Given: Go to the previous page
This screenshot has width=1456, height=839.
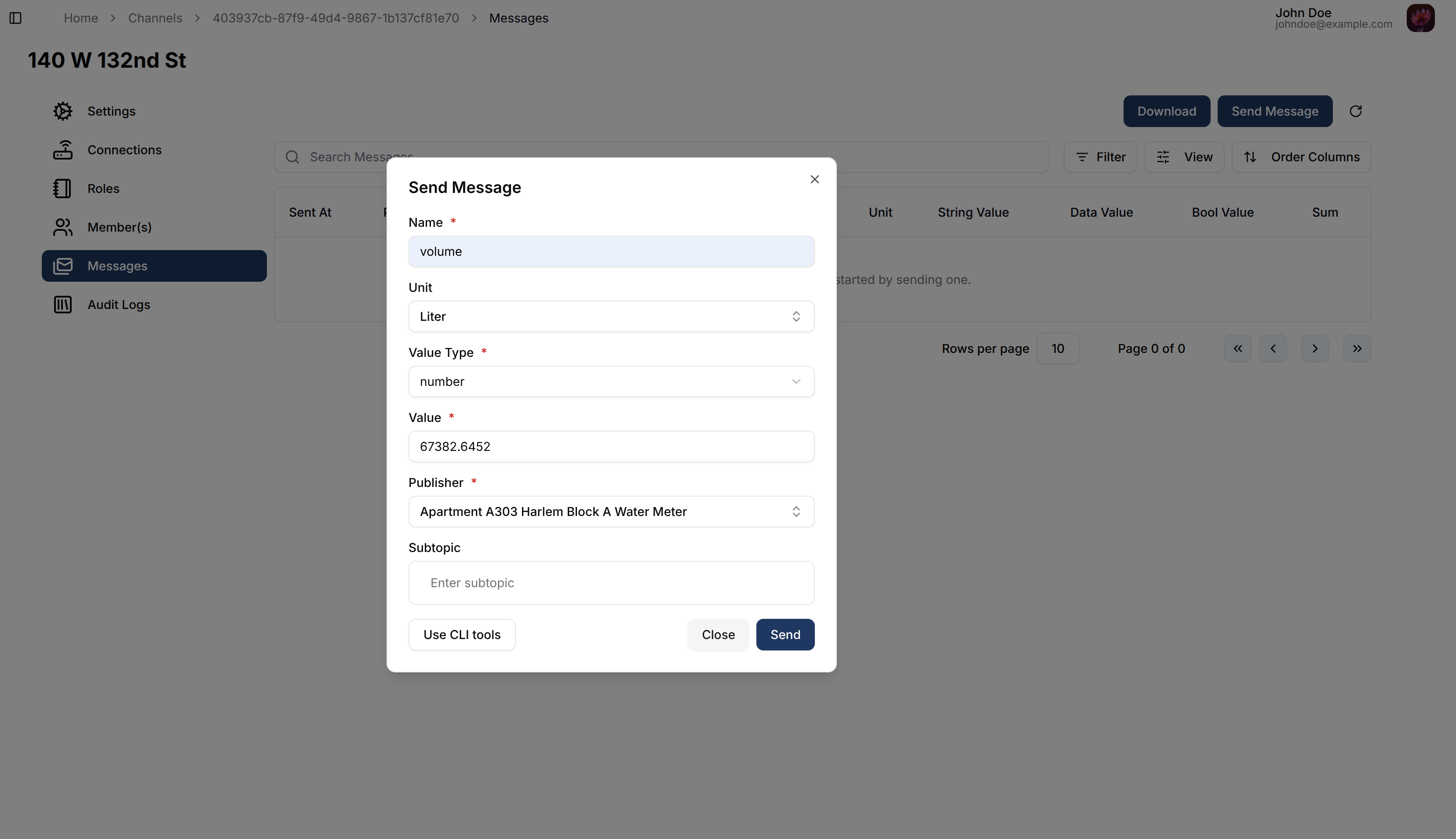Looking at the screenshot, I should click(x=1273, y=349).
